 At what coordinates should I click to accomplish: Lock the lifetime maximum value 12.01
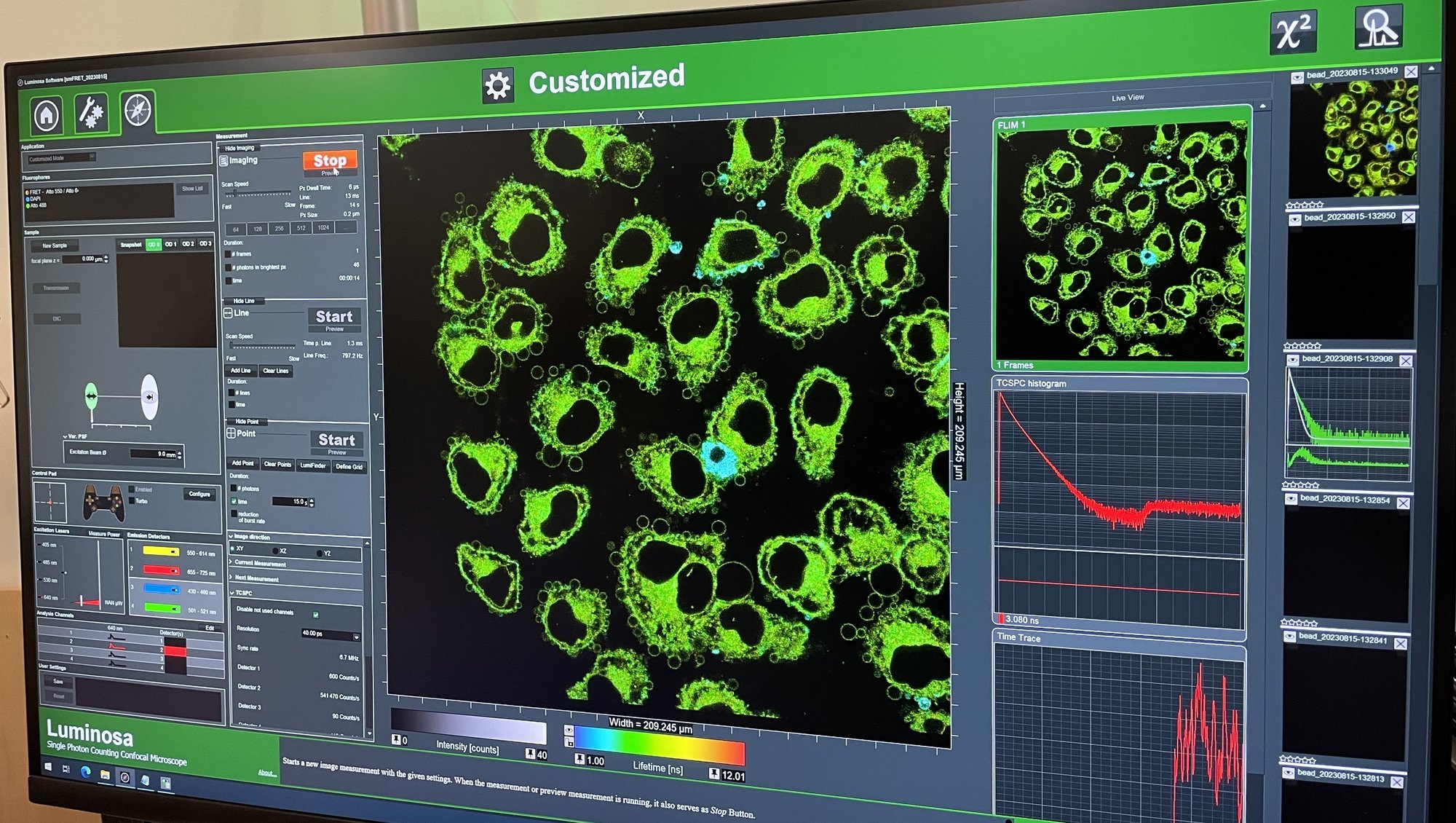tap(714, 774)
